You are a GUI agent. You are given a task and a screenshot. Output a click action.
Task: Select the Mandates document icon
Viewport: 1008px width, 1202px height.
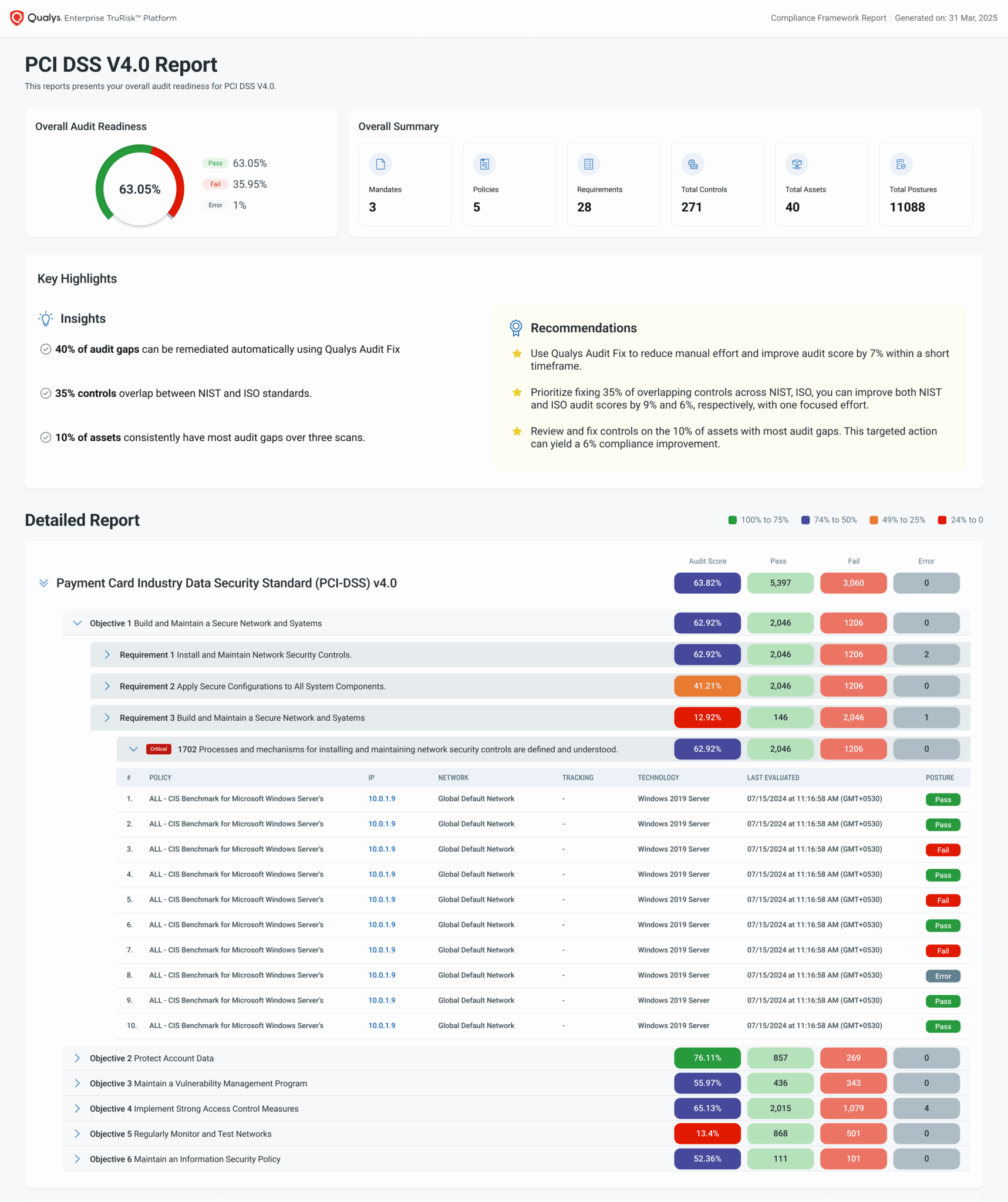click(x=380, y=164)
